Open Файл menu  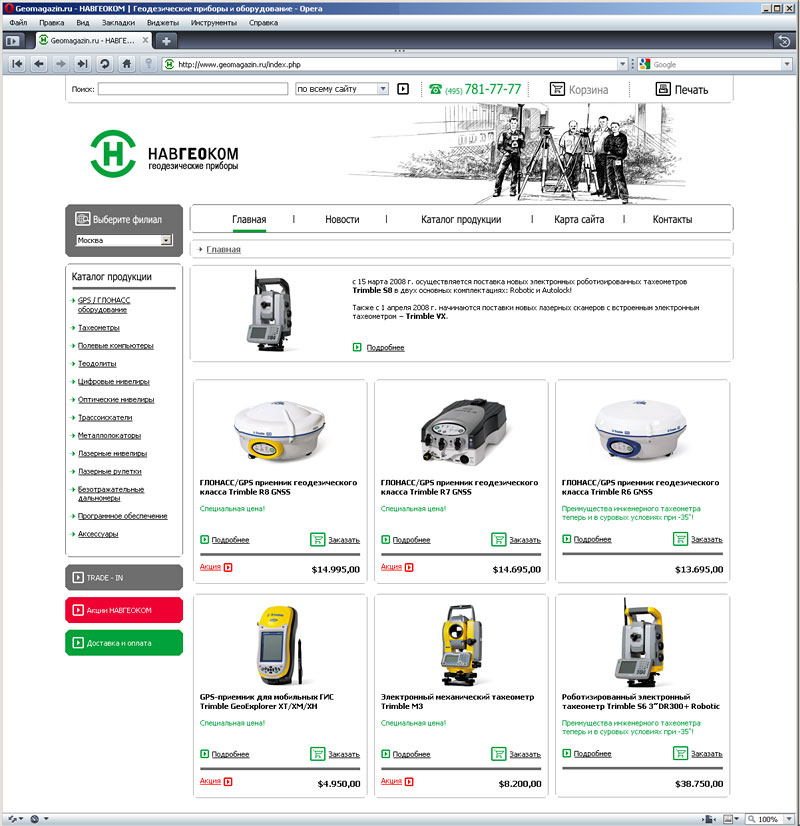[x=18, y=23]
